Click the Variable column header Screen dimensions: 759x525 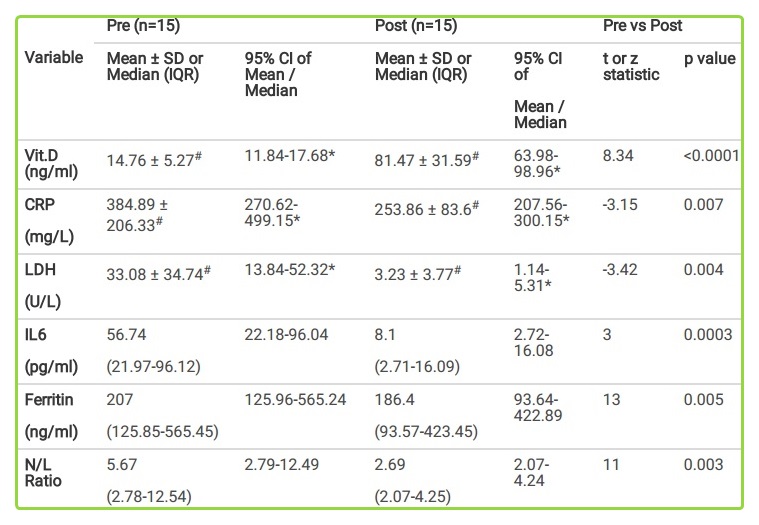54,57
